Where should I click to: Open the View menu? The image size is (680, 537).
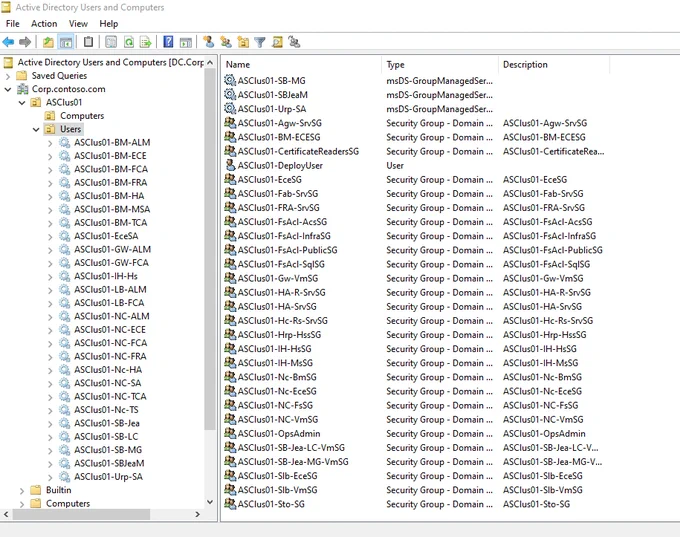click(x=78, y=23)
